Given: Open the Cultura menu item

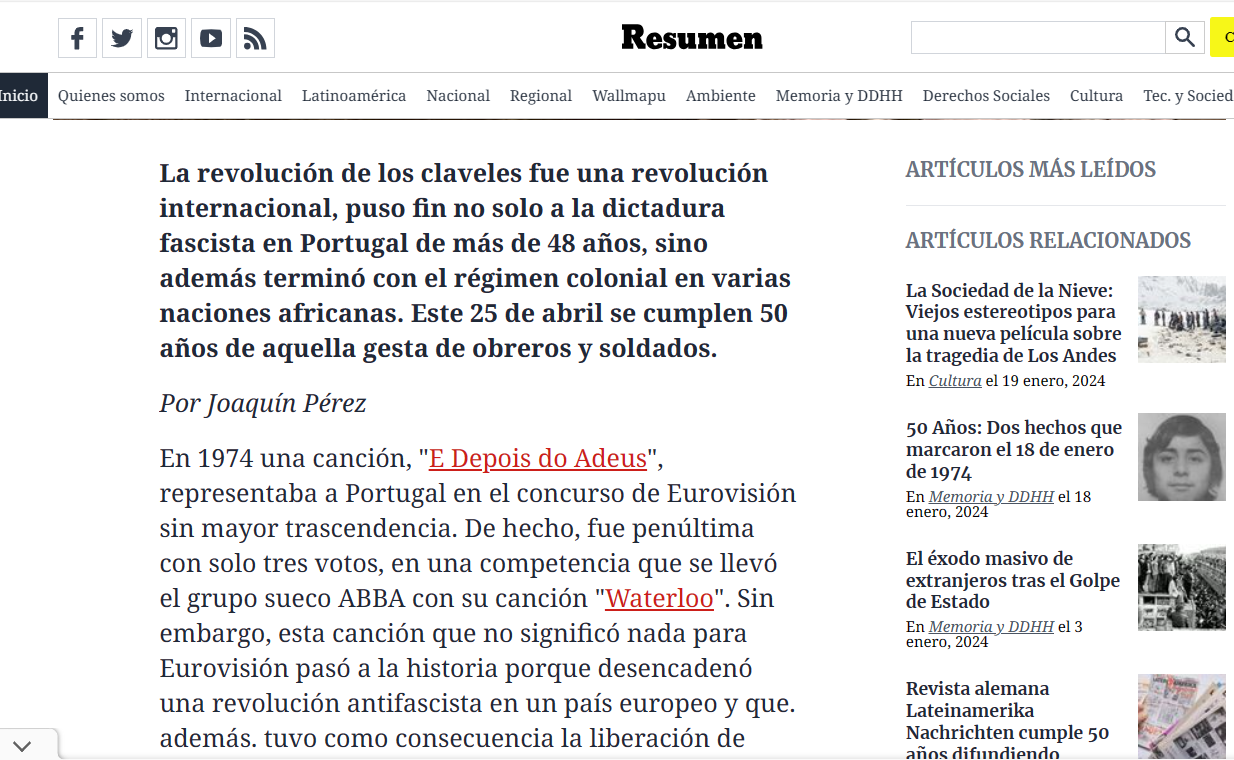Looking at the screenshot, I should pos(1096,96).
